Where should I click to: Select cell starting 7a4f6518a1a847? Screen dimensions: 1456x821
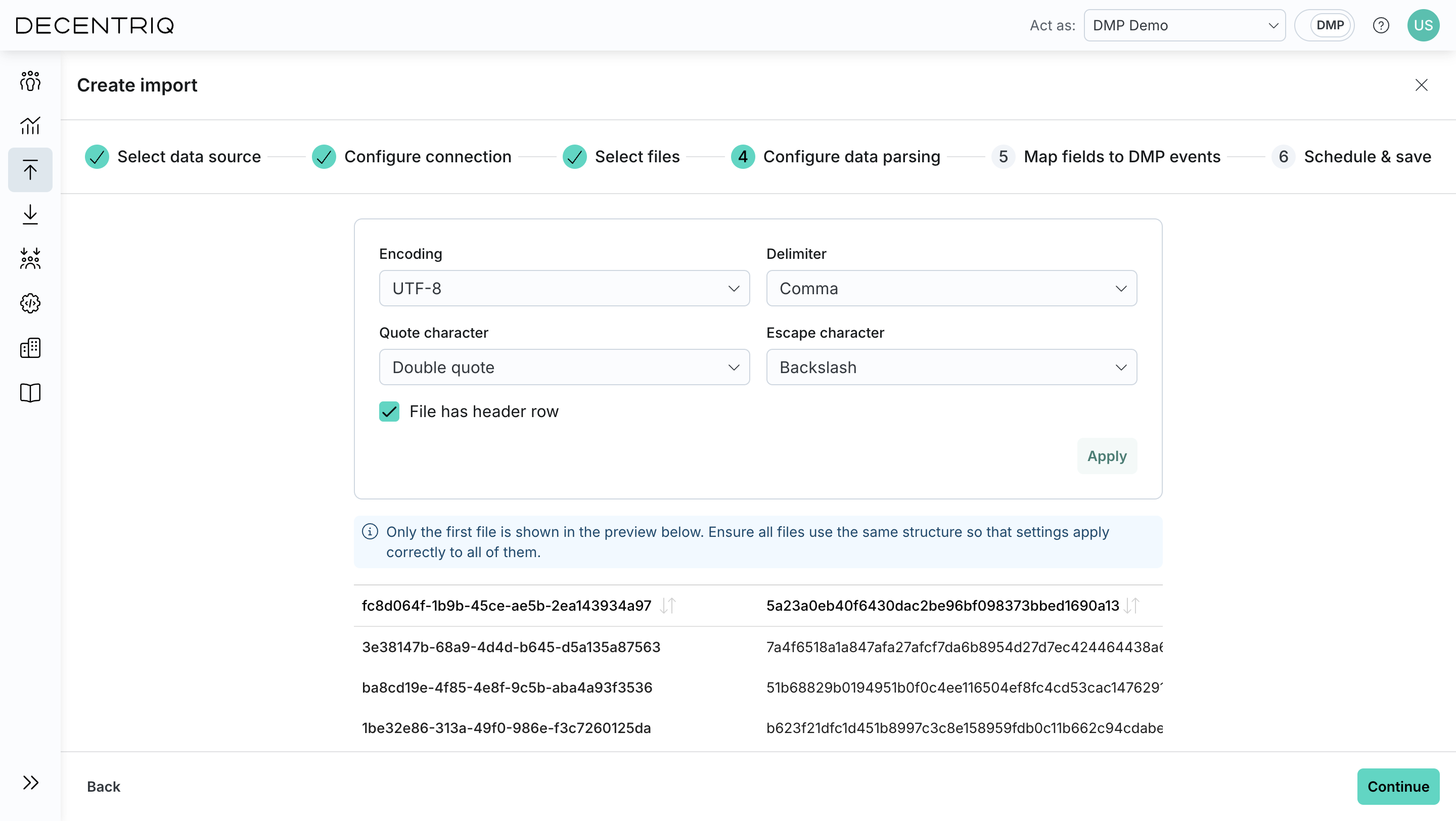[x=964, y=647]
